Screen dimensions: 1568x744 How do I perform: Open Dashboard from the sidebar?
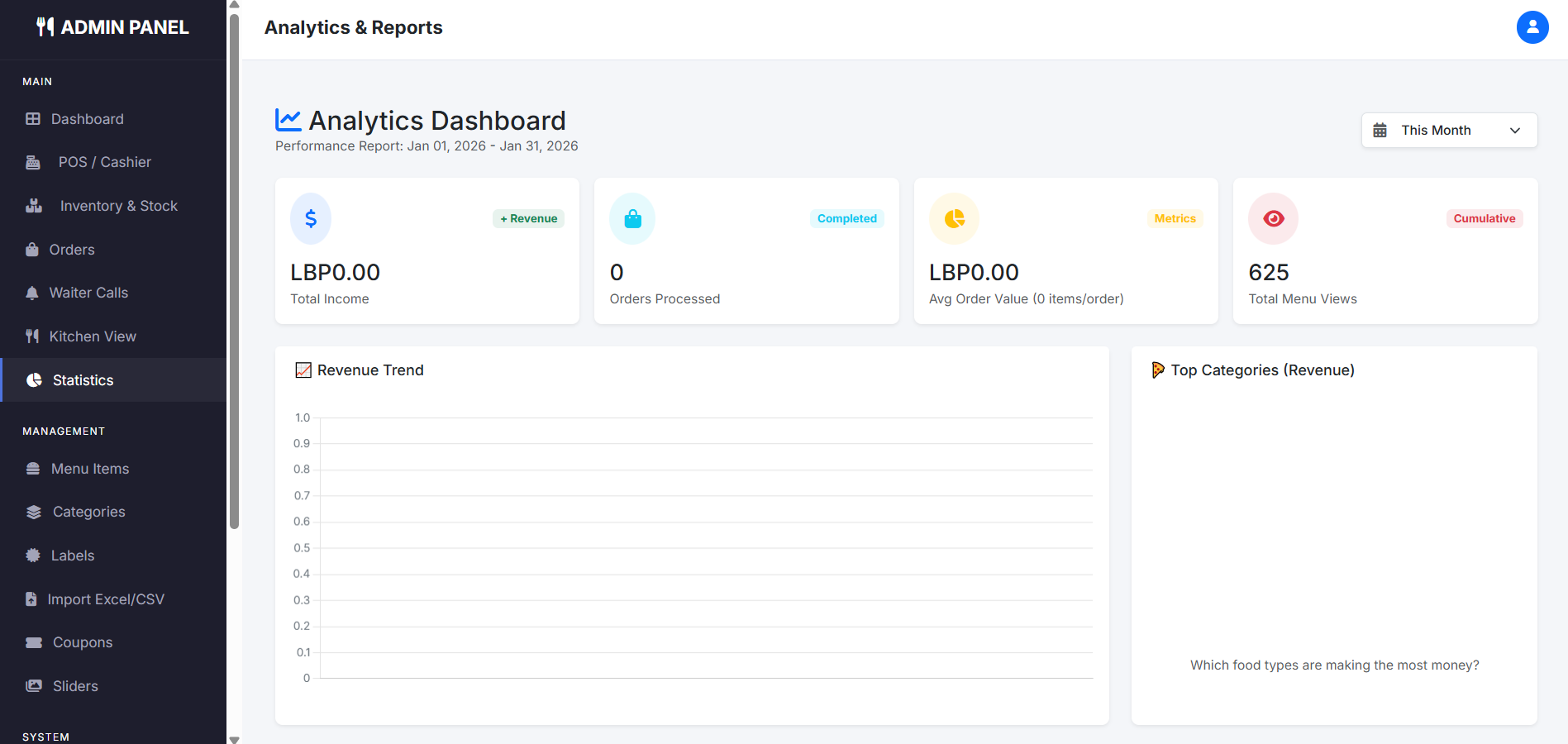pos(87,119)
